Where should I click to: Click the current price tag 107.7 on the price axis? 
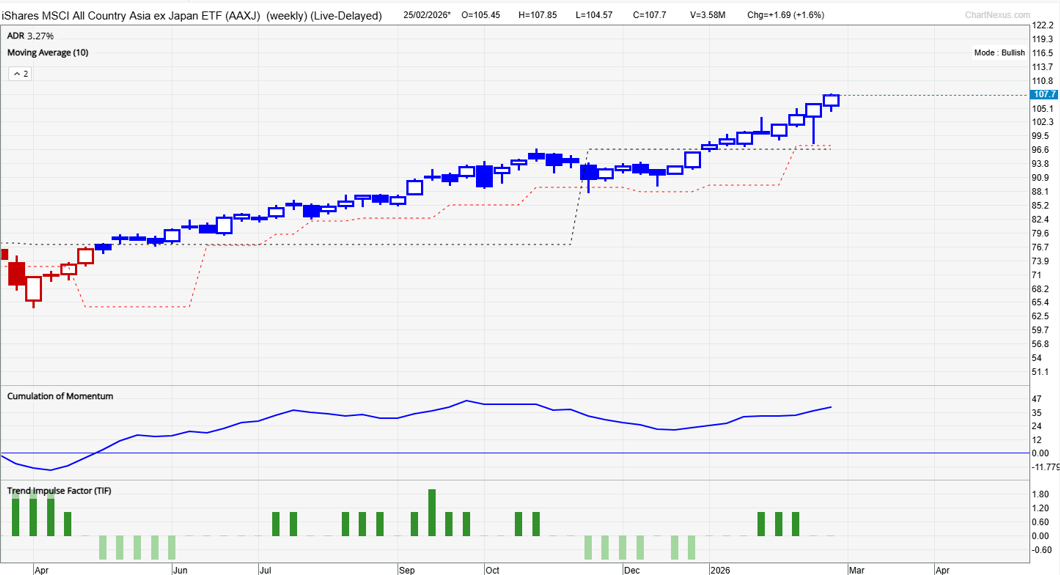(x=1044, y=95)
